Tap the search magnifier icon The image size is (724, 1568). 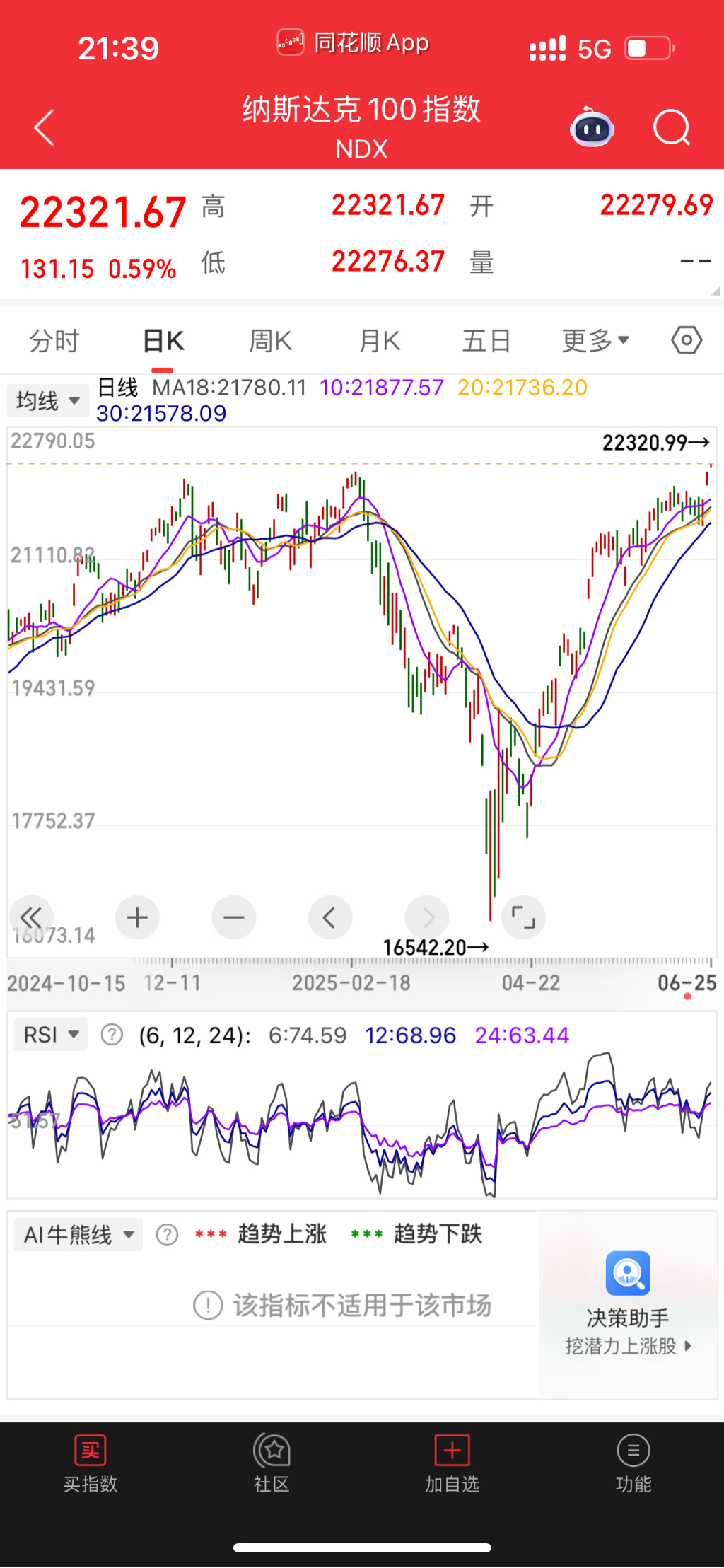(x=671, y=128)
